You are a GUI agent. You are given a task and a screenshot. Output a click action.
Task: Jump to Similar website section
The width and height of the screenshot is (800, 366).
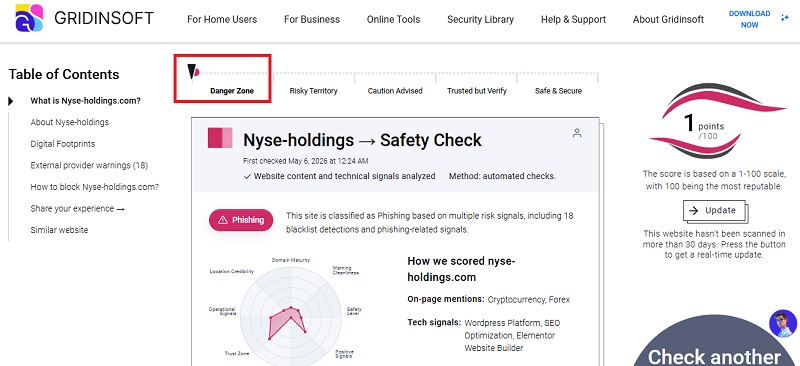(59, 230)
